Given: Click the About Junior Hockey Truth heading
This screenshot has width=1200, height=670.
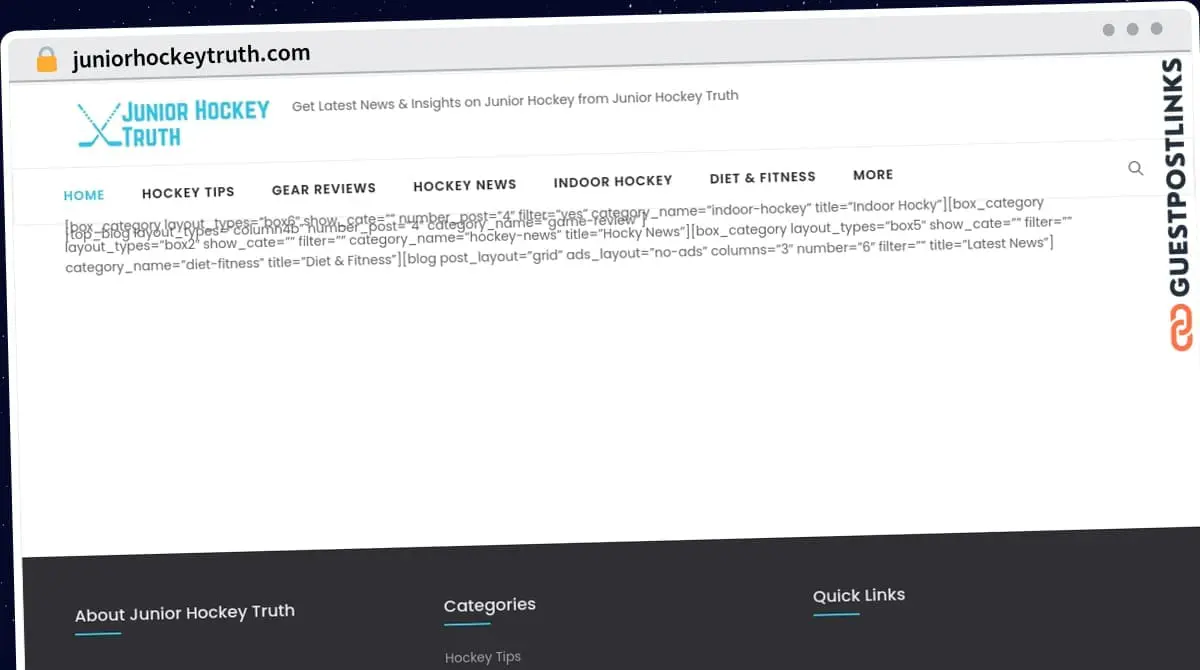Looking at the screenshot, I should pyautogui.click(x=185, y=612).
